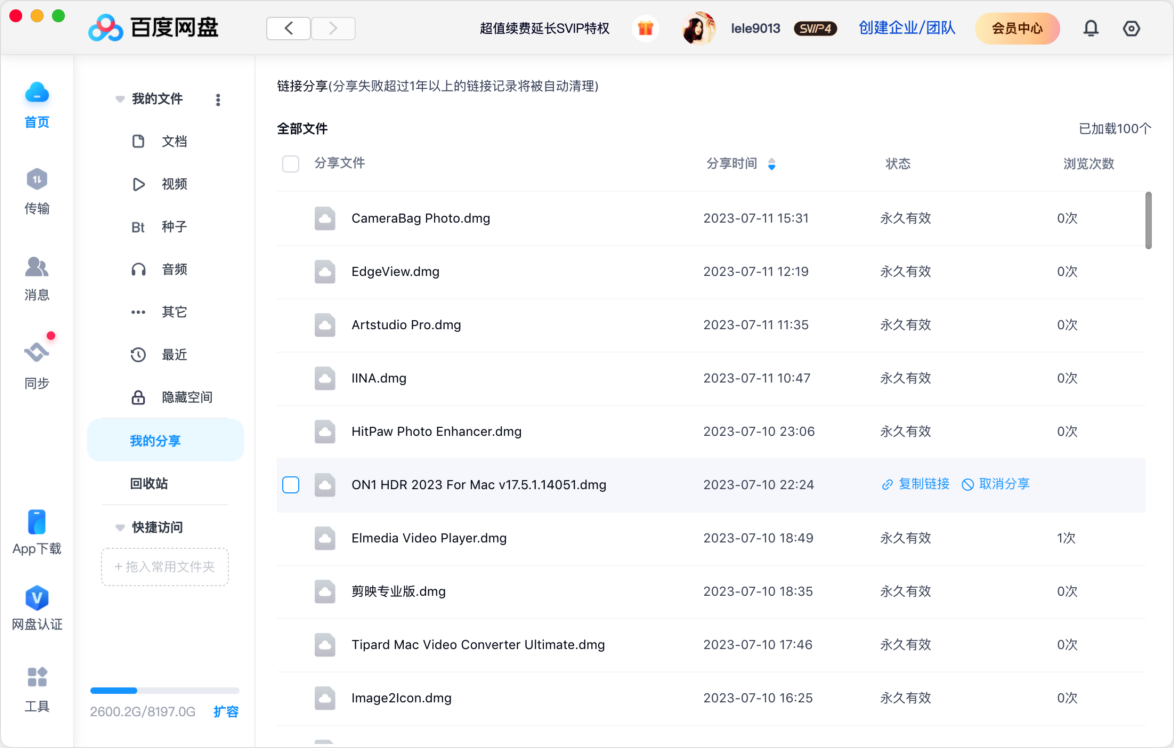1174x748 pixels.
Task: Collapse the 快捷访问 section
Action: [x=120, y=527]
